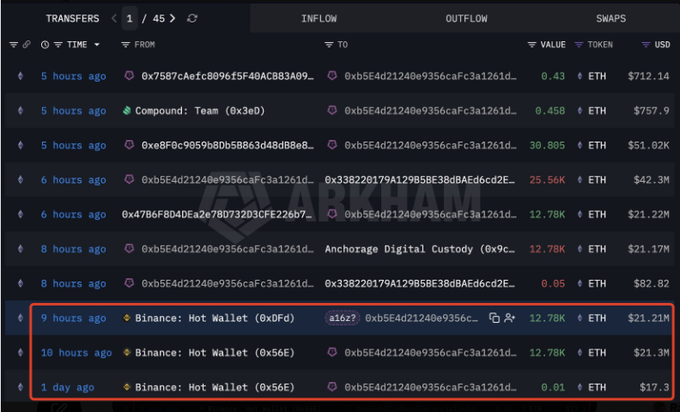Click entity icon of sender 0x7587cAefc
This screenshot has height=412, width=680.
[x=129, y=75]
